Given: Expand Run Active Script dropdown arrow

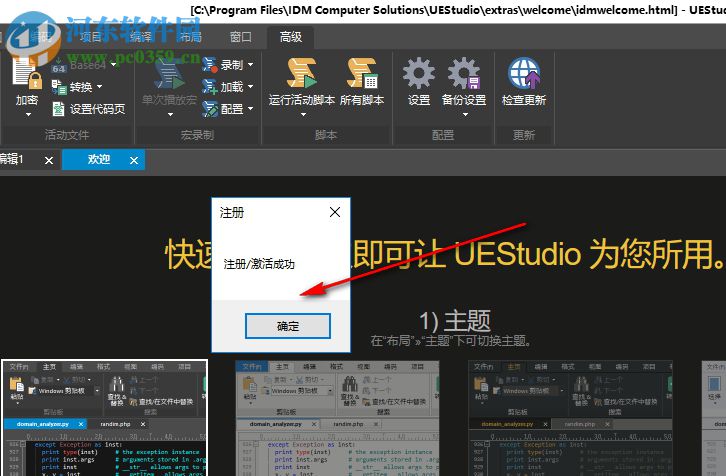Looking at the screenshot, I should [x=303, y=114].
